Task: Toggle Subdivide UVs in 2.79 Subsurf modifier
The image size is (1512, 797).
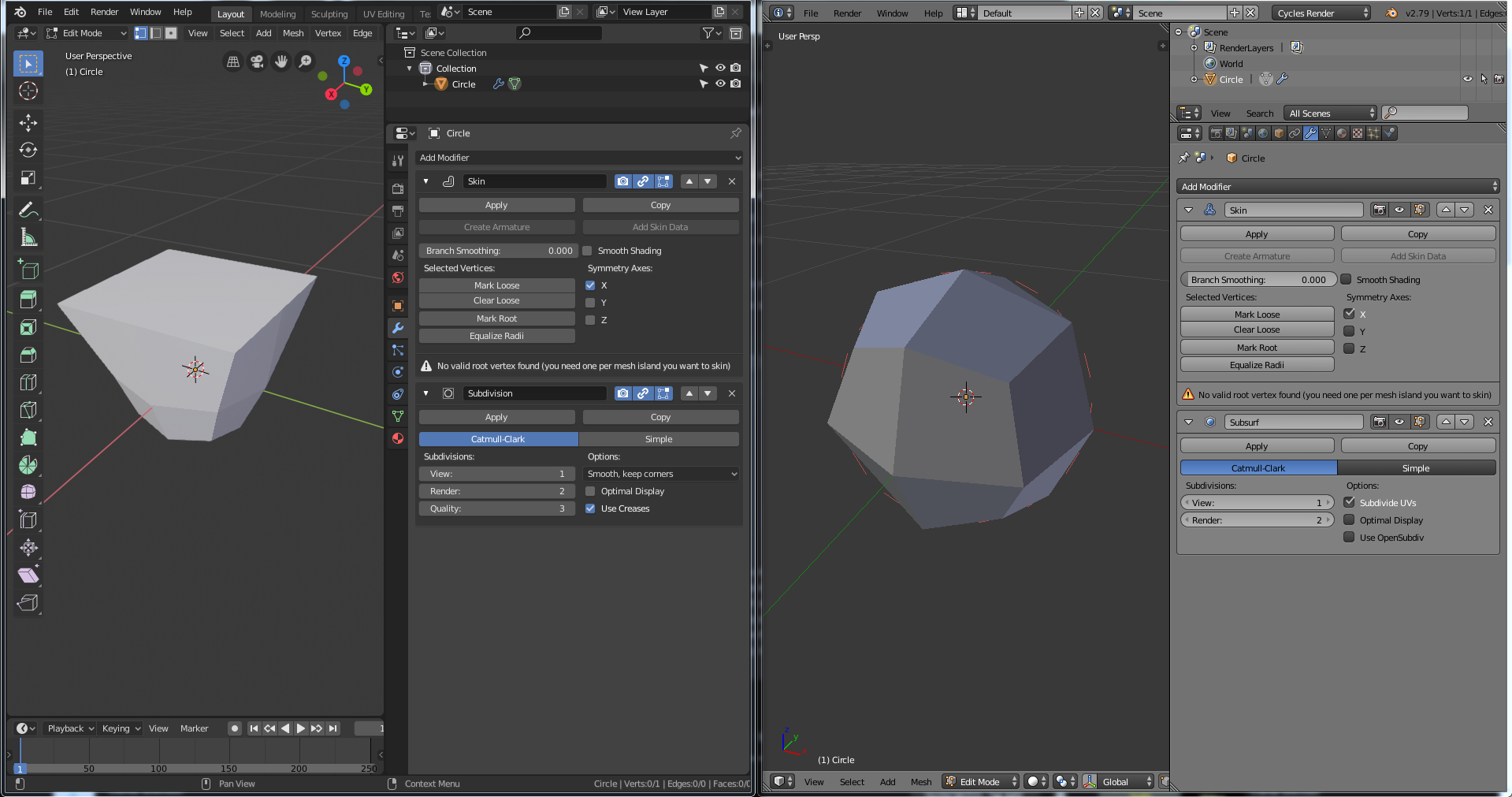Action: point(1349,502)
